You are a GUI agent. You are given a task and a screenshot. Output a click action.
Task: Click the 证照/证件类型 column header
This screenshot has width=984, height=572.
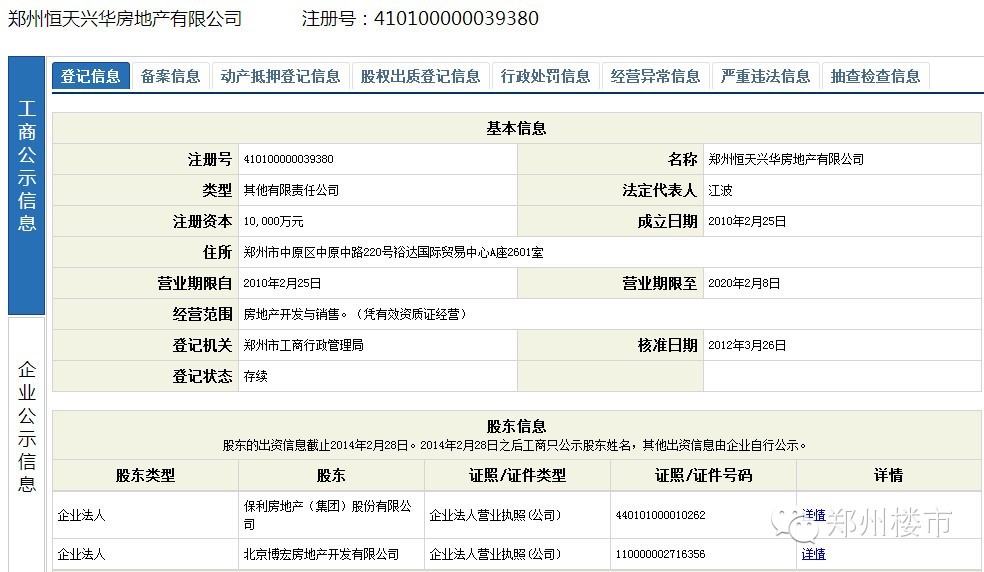pos(518,475)
